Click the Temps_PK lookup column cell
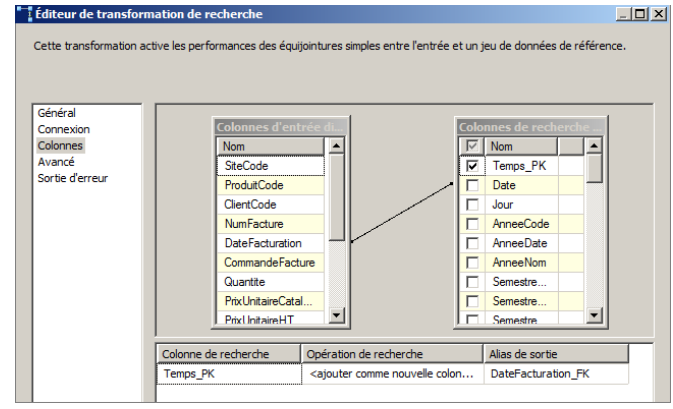This screenshot has width=673, height=409. pyautogui.click(x=228, y=374)
